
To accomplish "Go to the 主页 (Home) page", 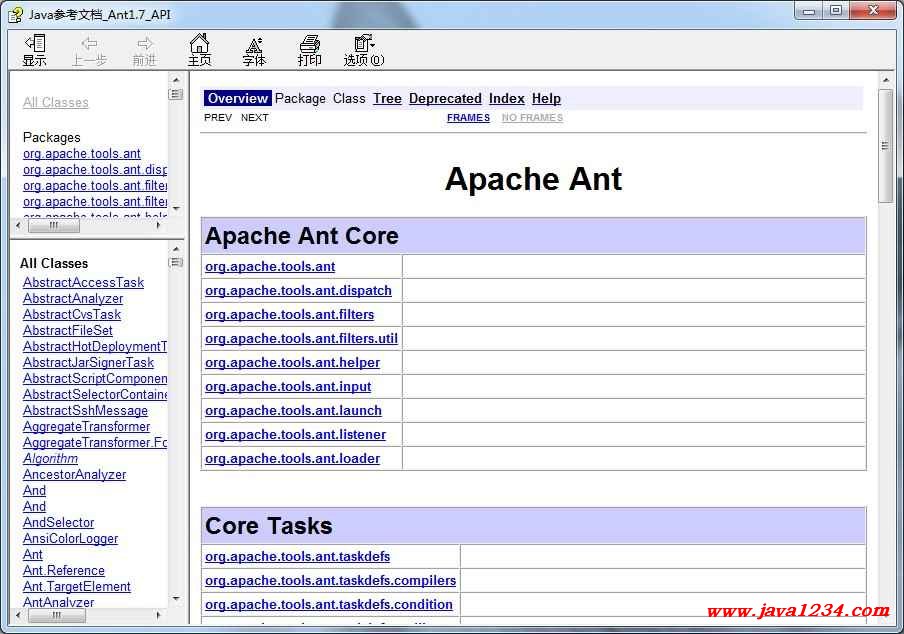I will [x=199, y=51].
